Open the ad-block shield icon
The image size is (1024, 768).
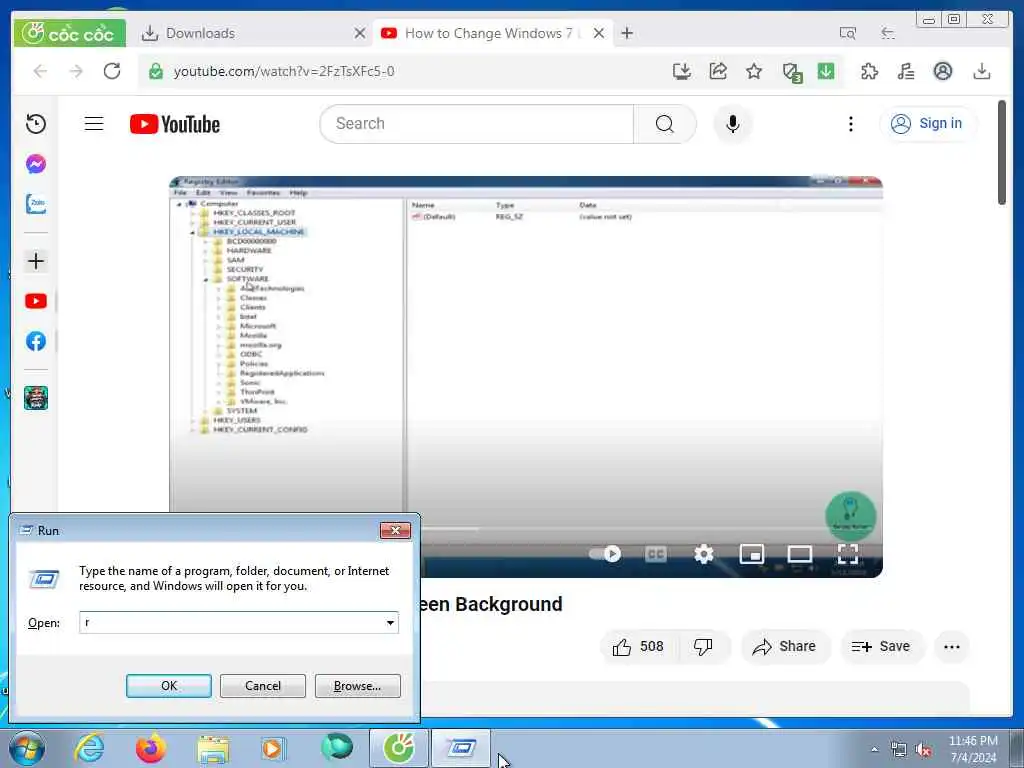coord(792,72)
